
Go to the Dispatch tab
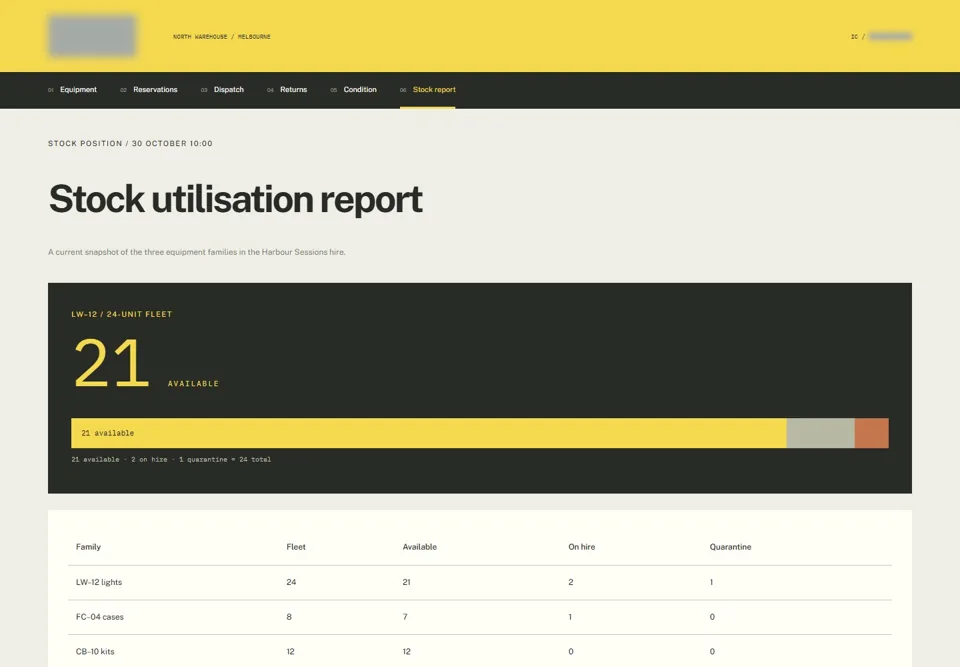click(x=222, y=89)
